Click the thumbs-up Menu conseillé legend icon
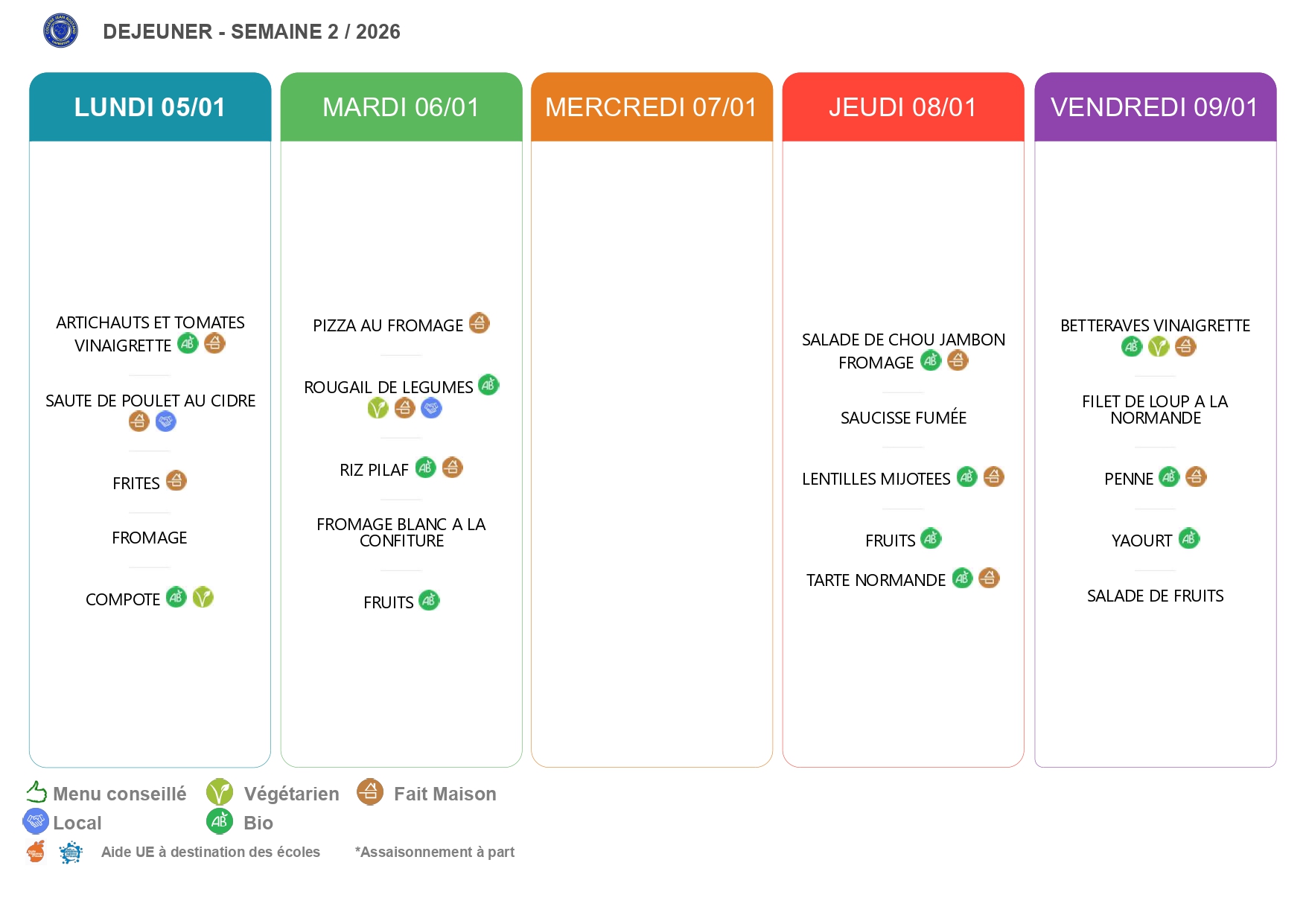 pos(36,791)
